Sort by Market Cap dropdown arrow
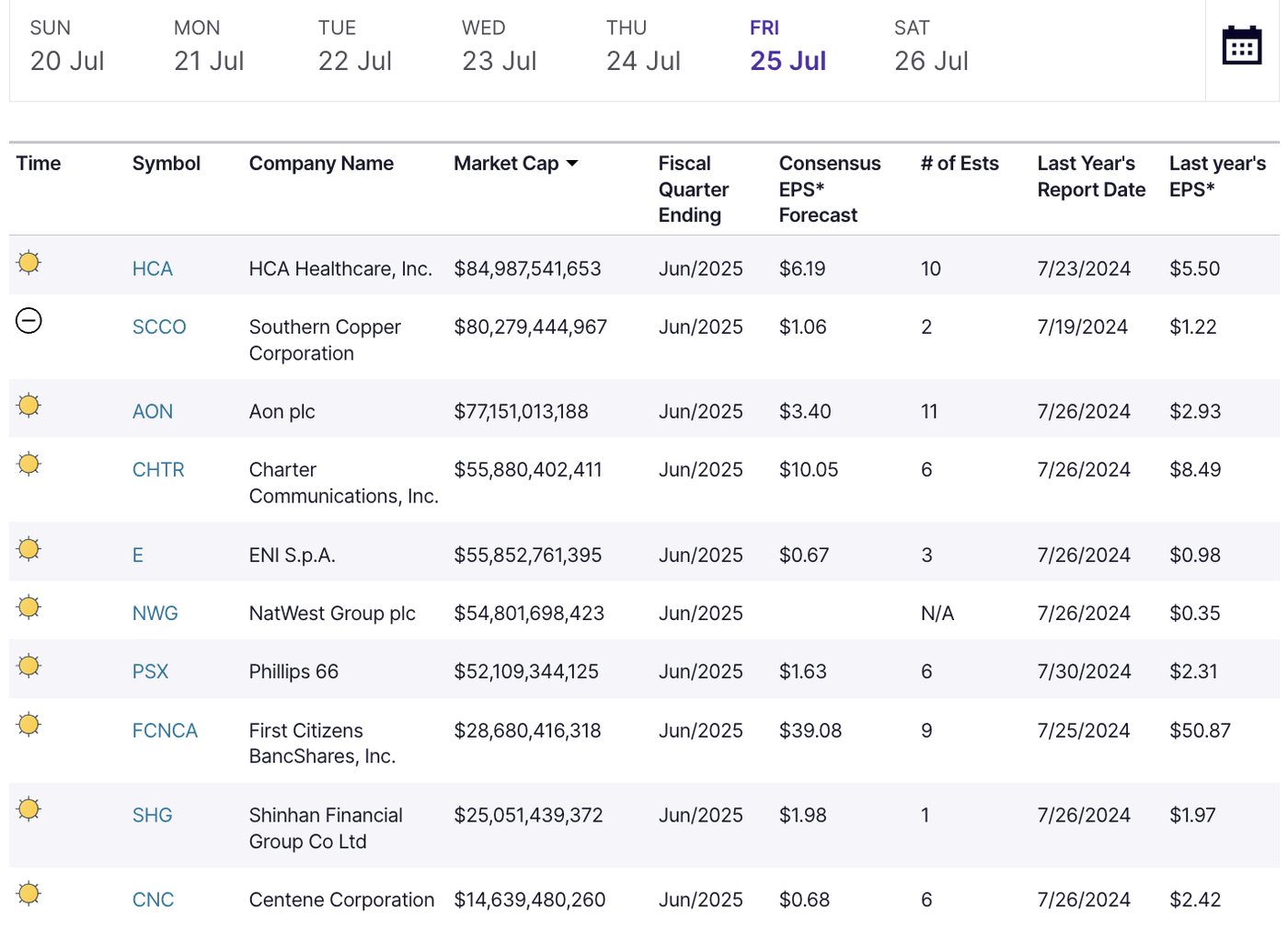Viewport: 1288px width, 942px height. pyautogui.click(x=572, y=164)
